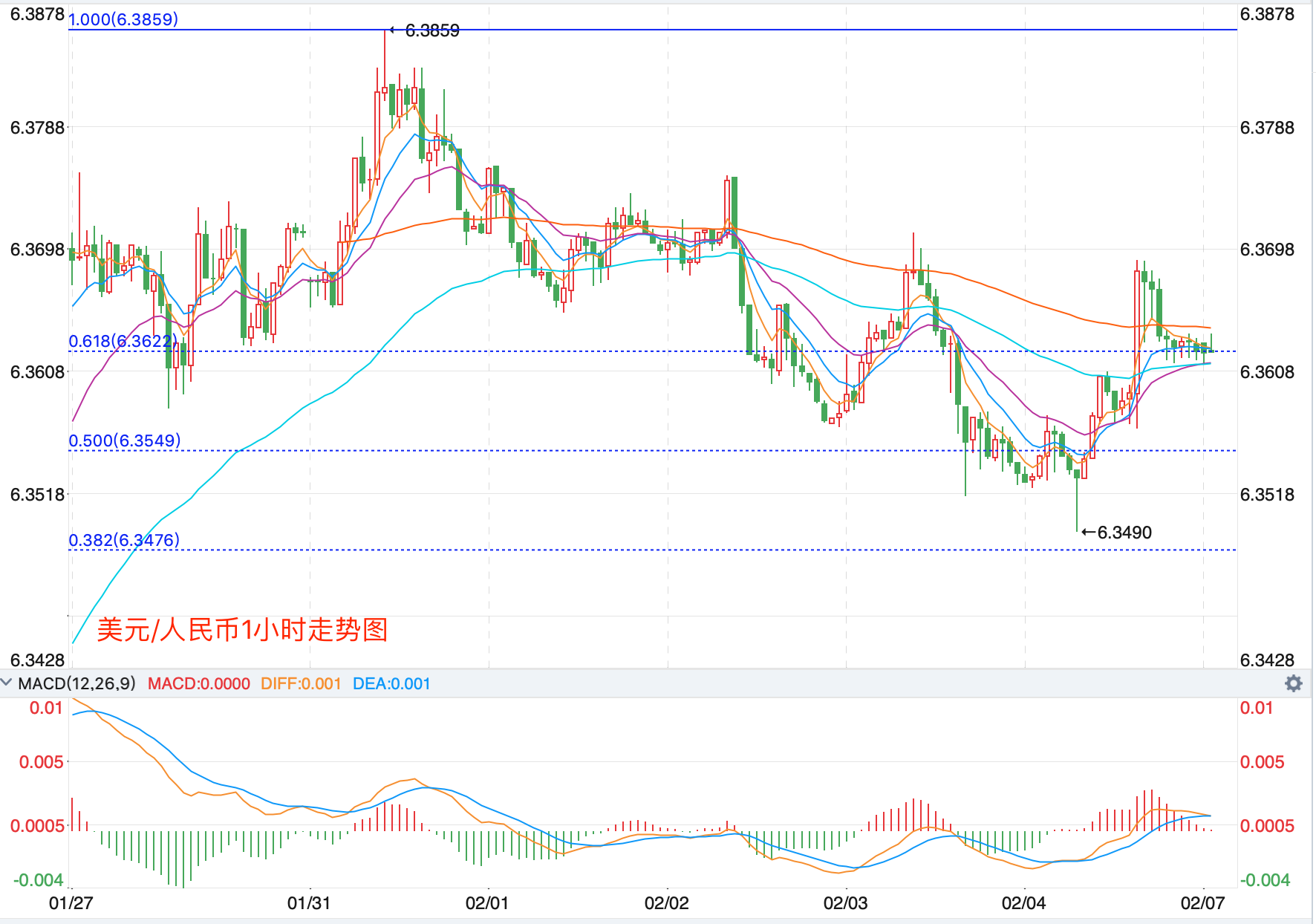The height and width of the screenshot is (924, 1316).
Task: Click the 01/31 date on time axis
Action: (x=308, y=903)
